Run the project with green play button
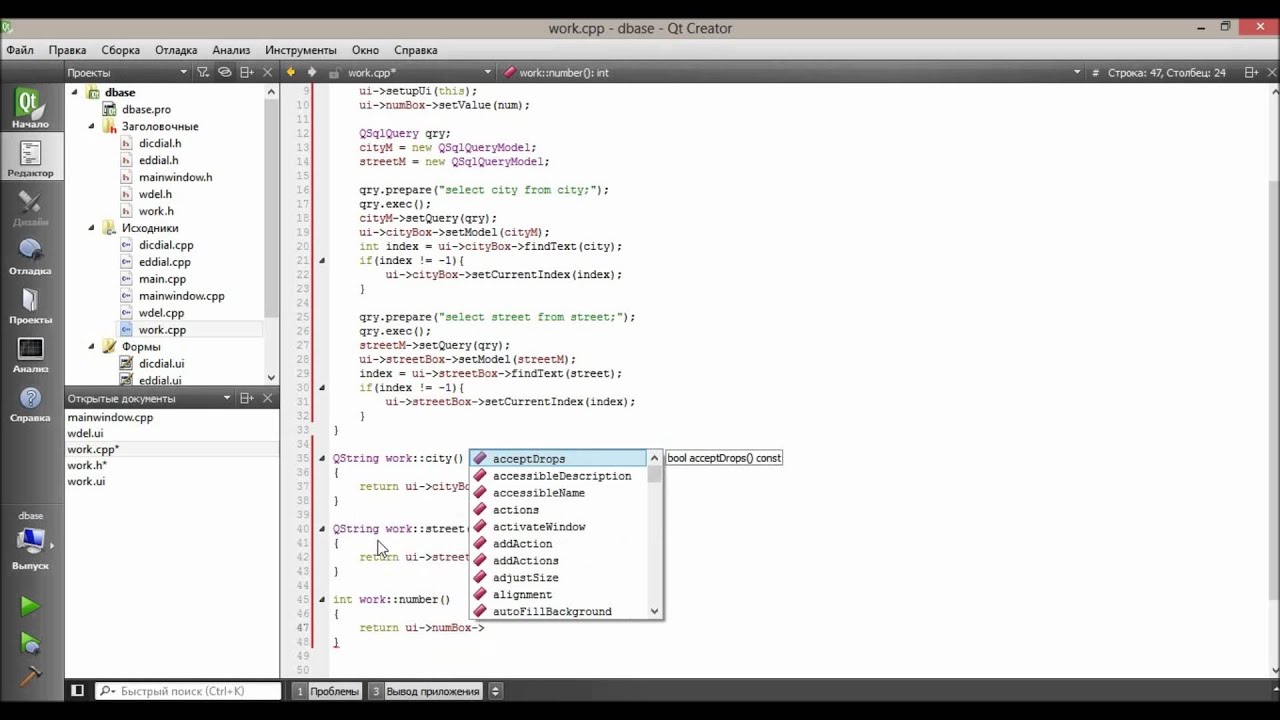 click(x=30, y=607)
